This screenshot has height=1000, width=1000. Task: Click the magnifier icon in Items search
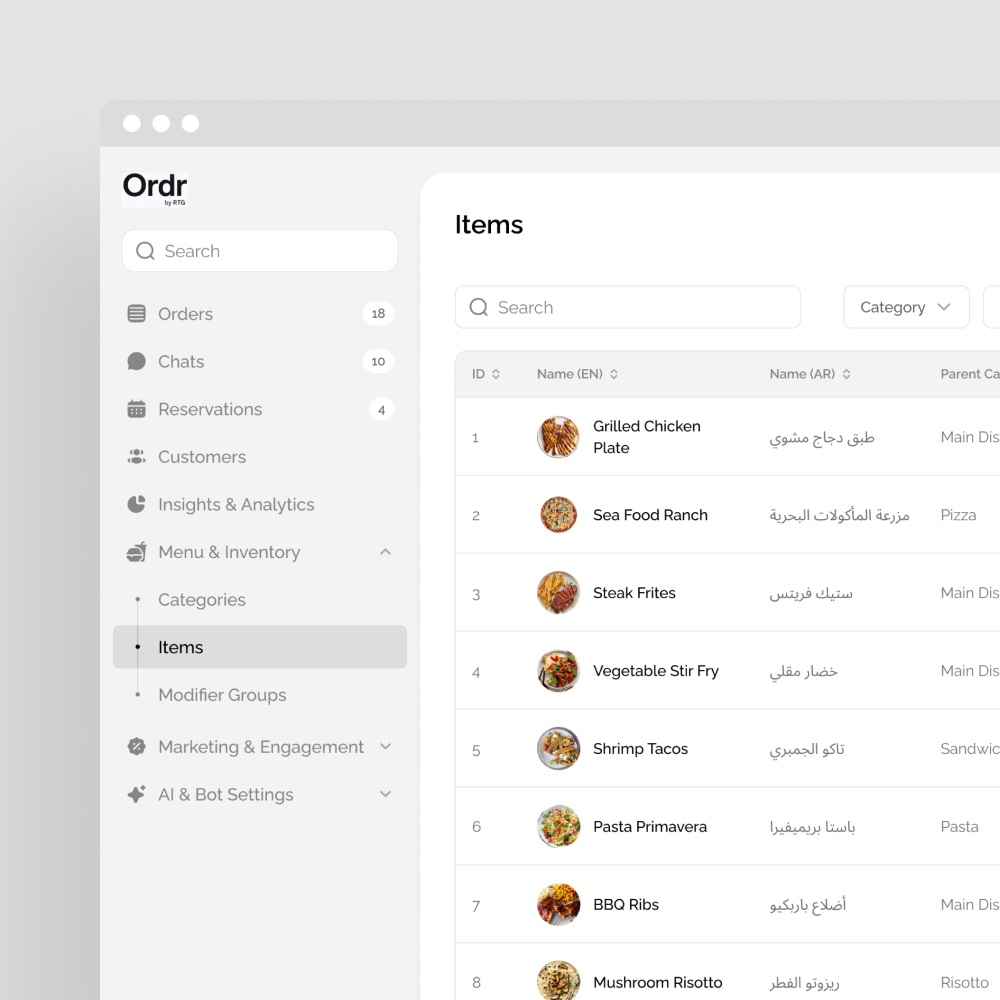479,307
